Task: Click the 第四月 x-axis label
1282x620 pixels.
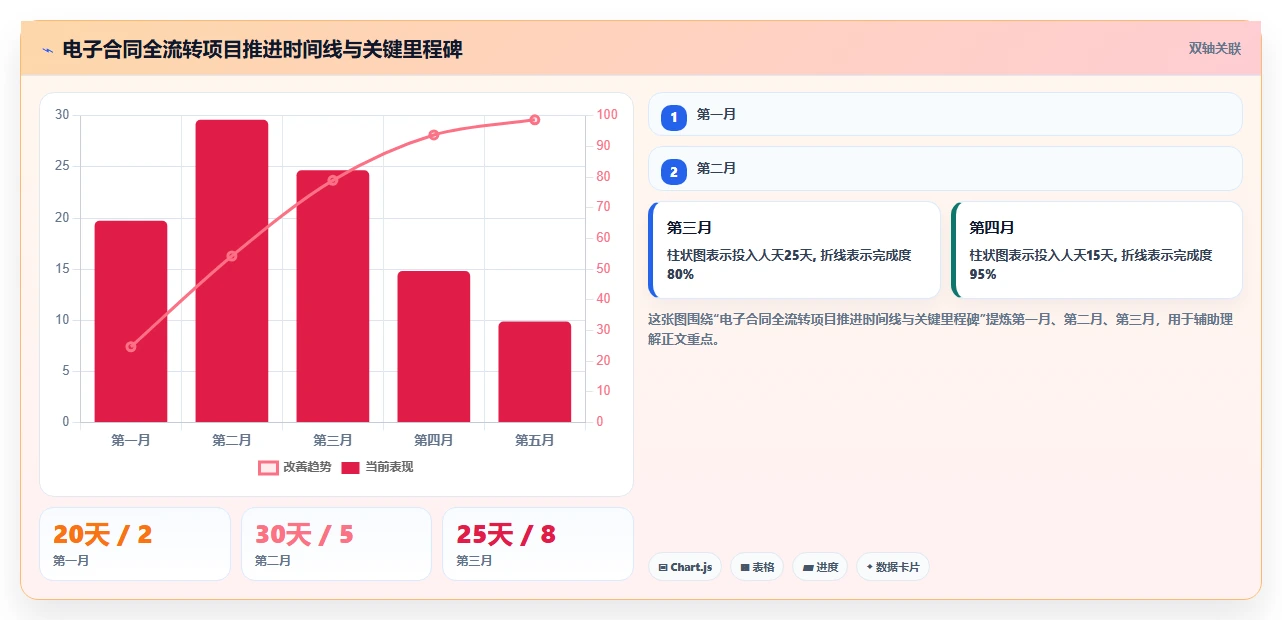Action: [x=434, y=440]
